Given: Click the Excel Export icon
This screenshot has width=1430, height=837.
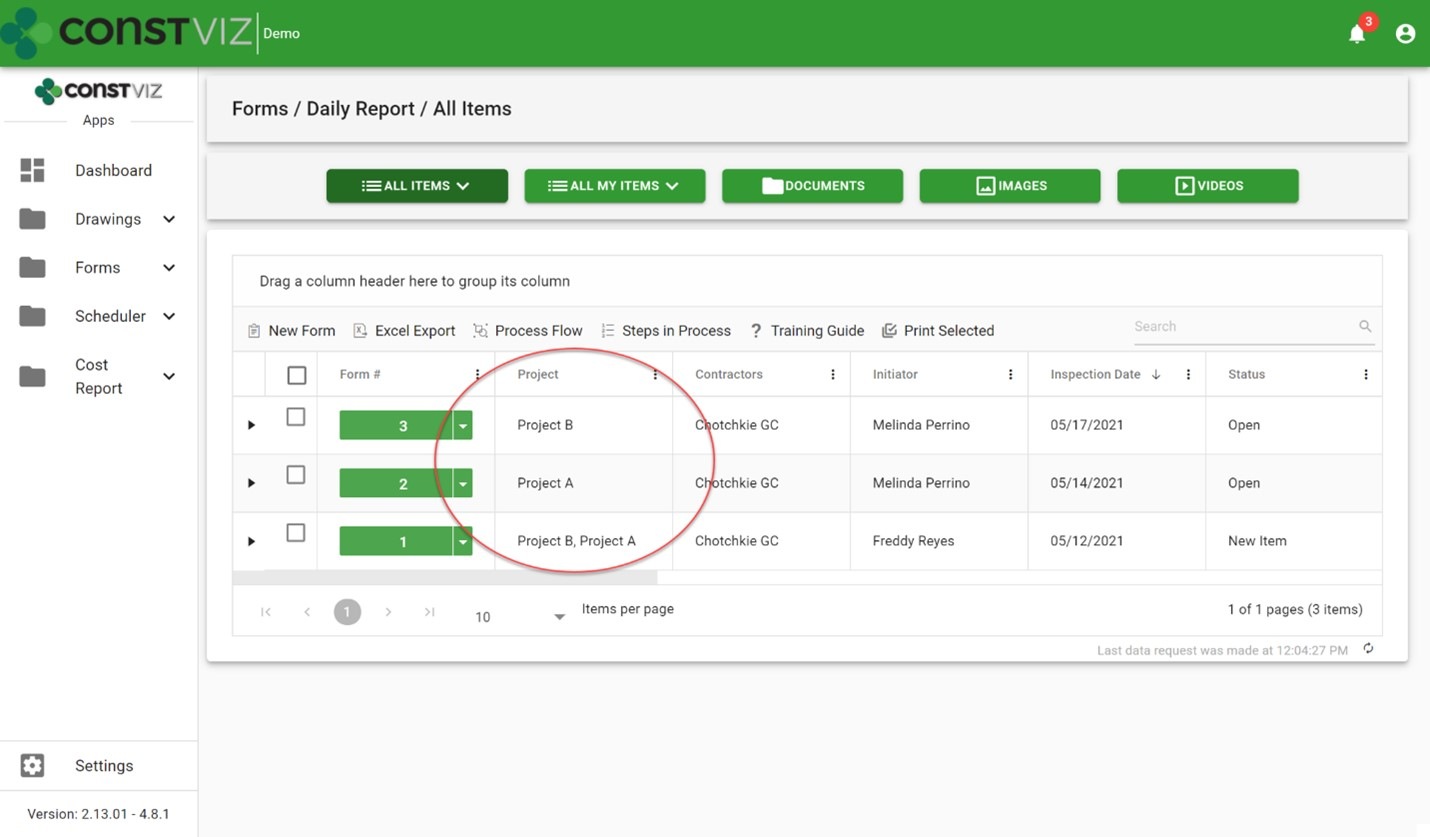Looking at the screenshot, I should point(361,331).
